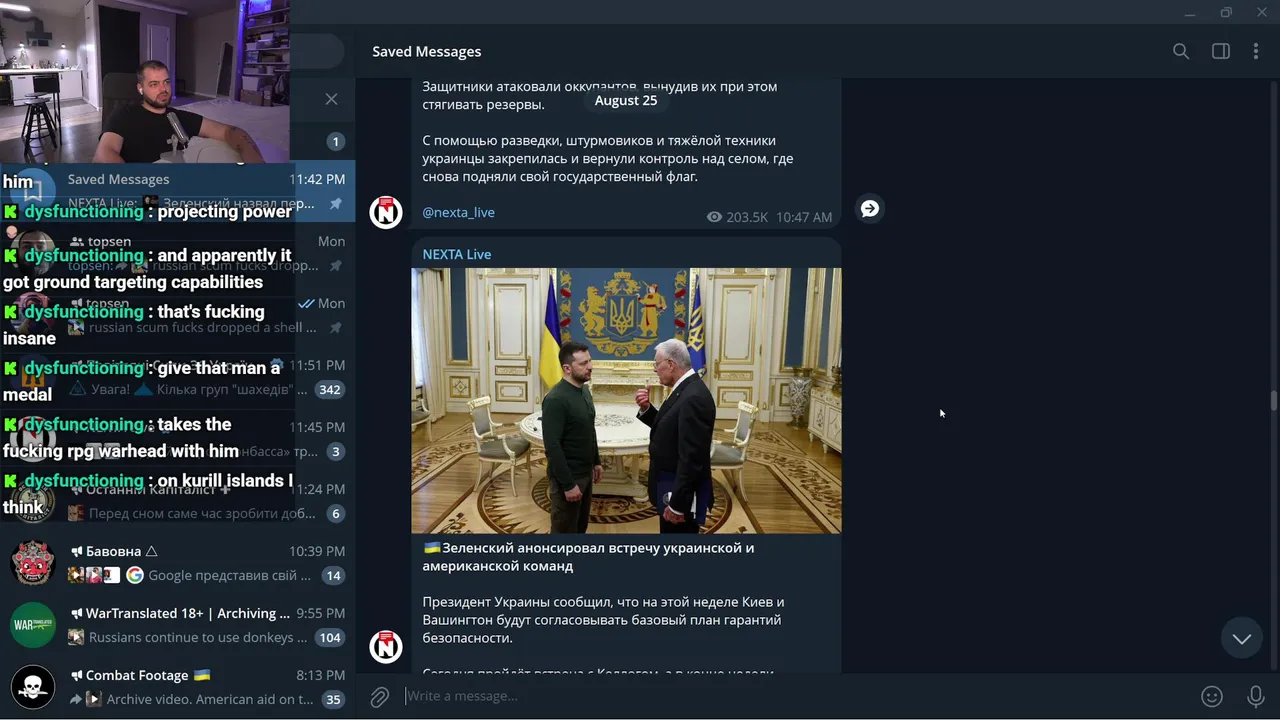Open WarTranslated channel avatar
The height and width of the screenshot is (720, 1280).
pyautogui.click(x=33, y=625)
